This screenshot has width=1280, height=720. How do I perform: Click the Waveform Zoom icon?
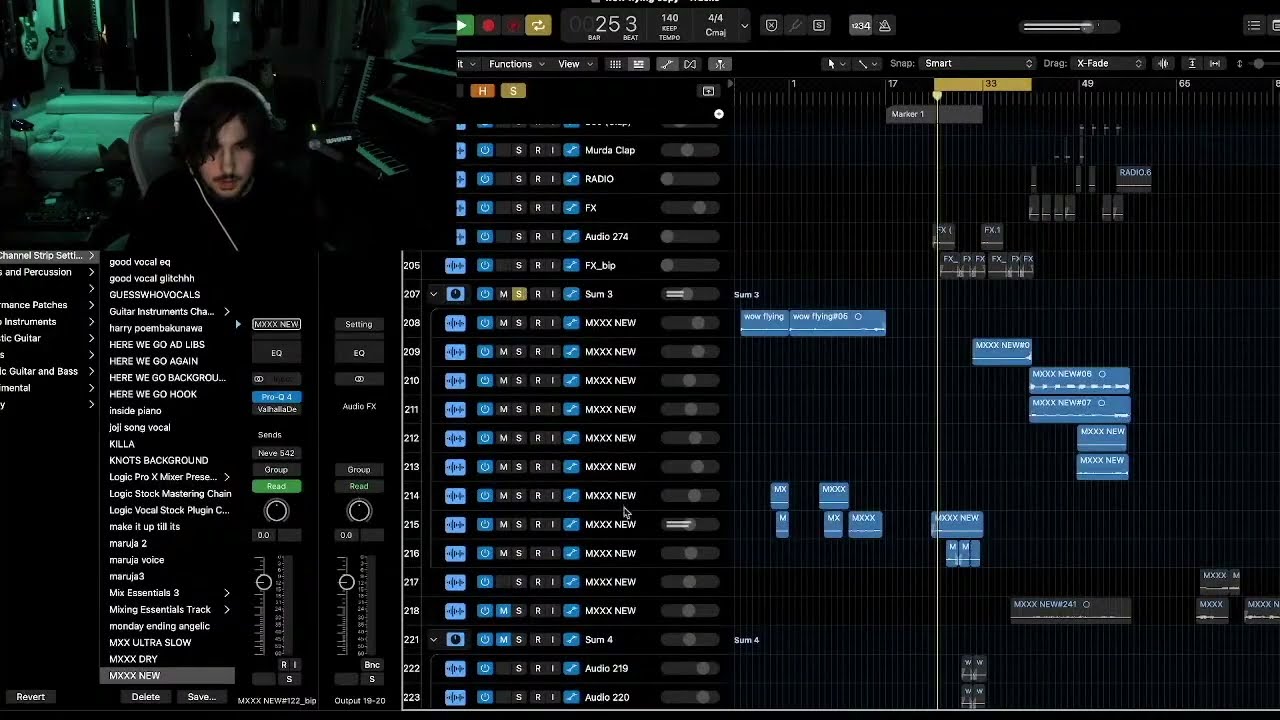coord(1163,64)
